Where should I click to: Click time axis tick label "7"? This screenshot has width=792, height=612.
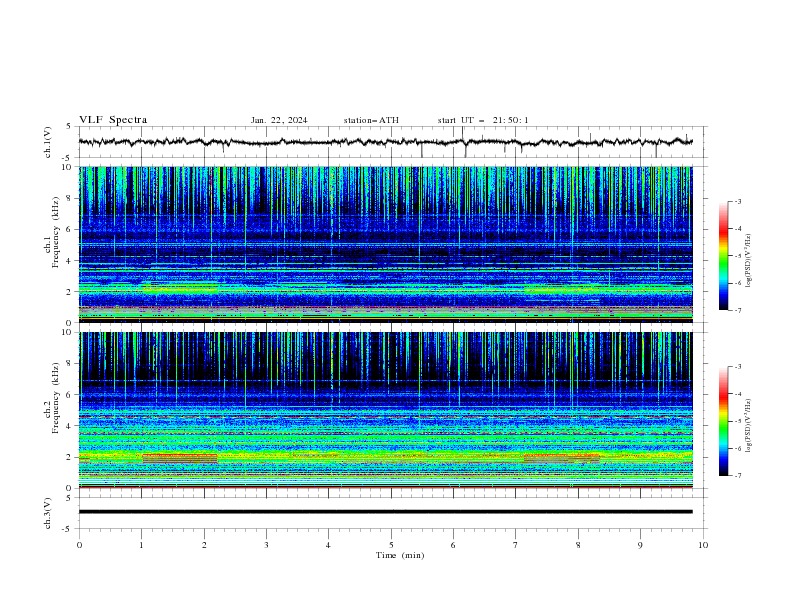pos(516,545)
